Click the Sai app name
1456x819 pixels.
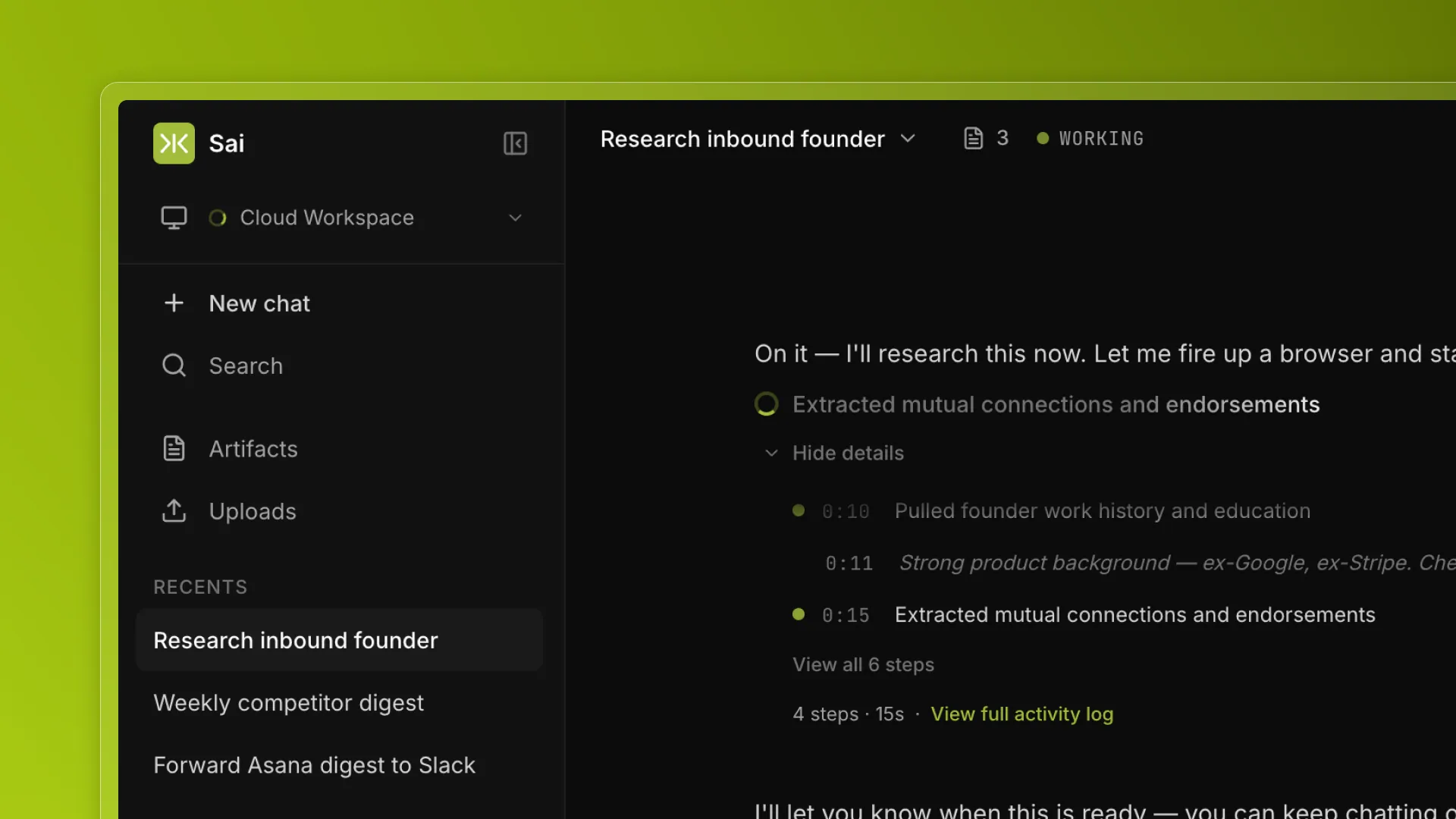[x=226, y=143]
